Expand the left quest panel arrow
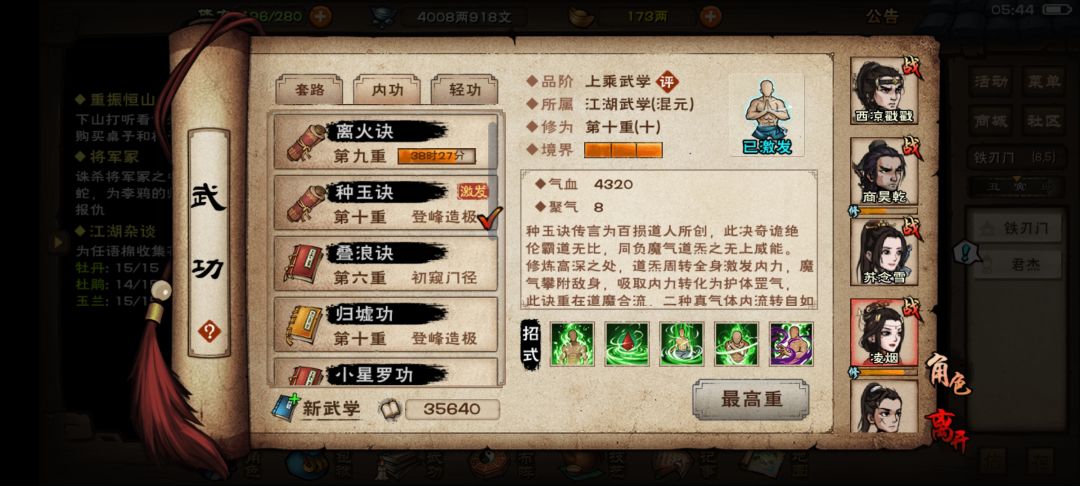The width and height of the screenshot is (1080, 486). pyautogui.click(x=58, y=242)
